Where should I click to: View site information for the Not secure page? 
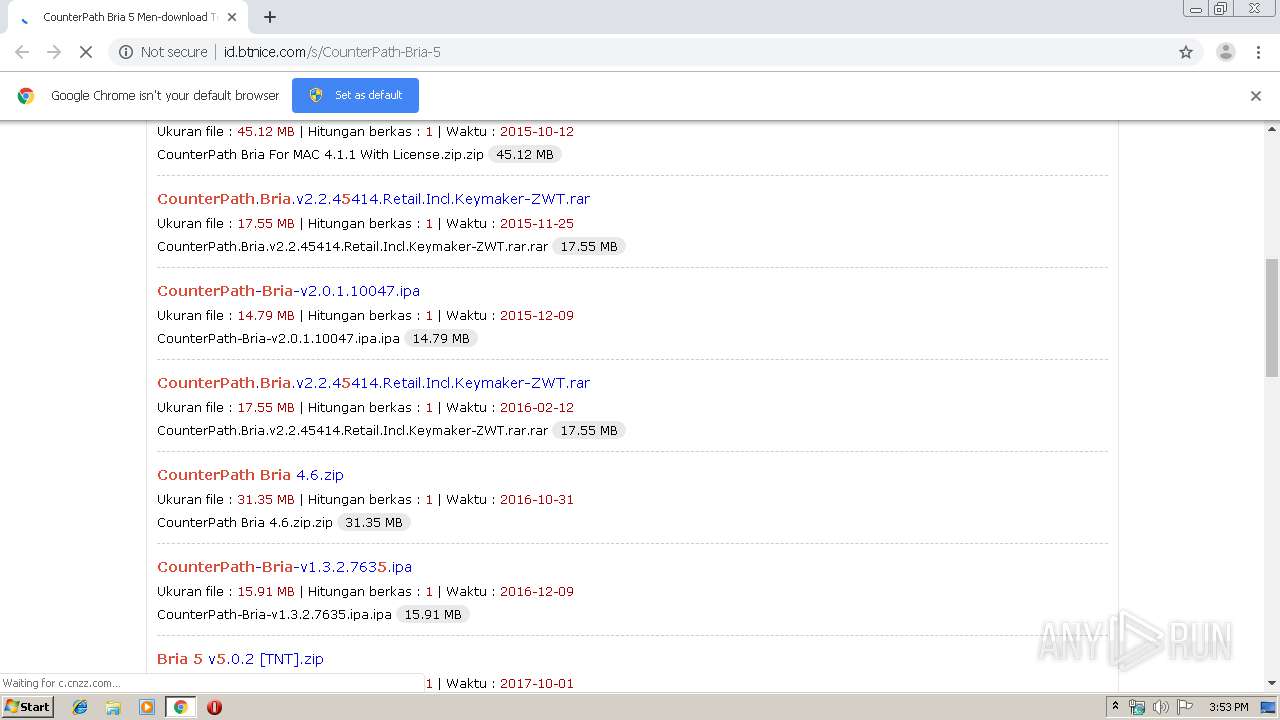tap(164, 52)
